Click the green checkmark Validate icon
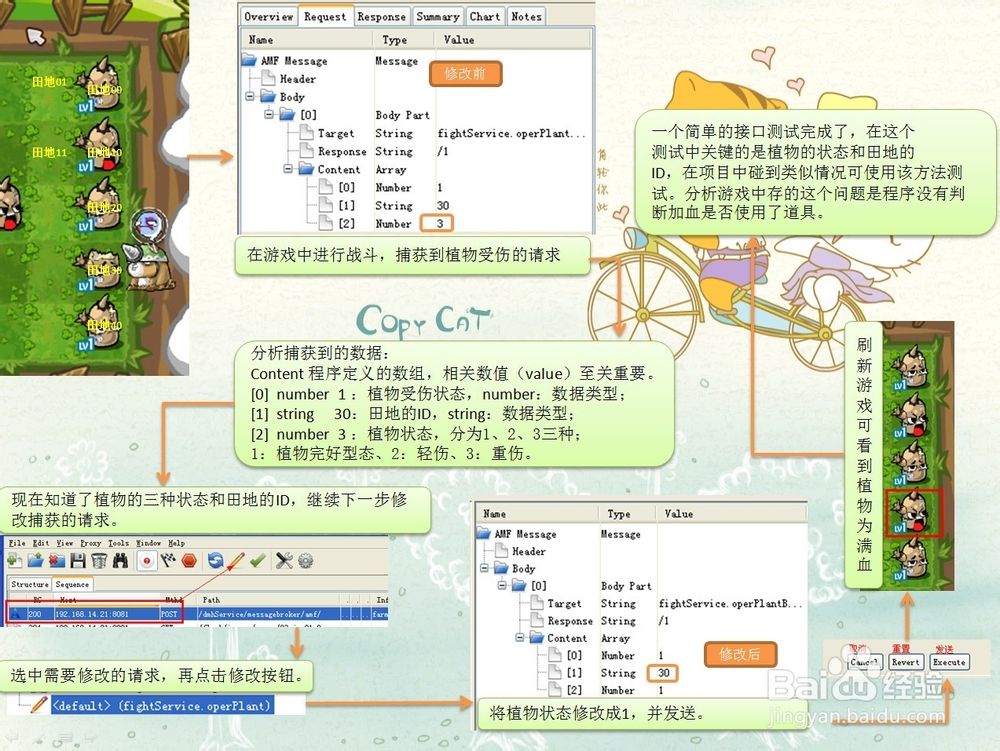 pos(258,561)
